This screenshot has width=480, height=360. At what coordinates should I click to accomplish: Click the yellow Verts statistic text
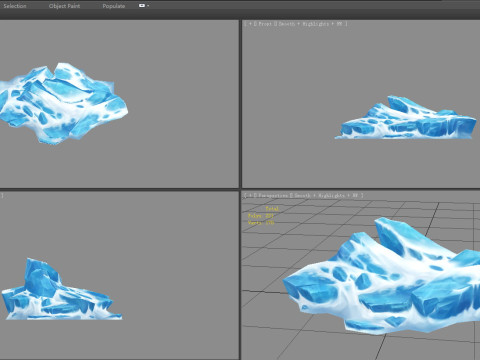pyautogui.click(x=261, y=222)
